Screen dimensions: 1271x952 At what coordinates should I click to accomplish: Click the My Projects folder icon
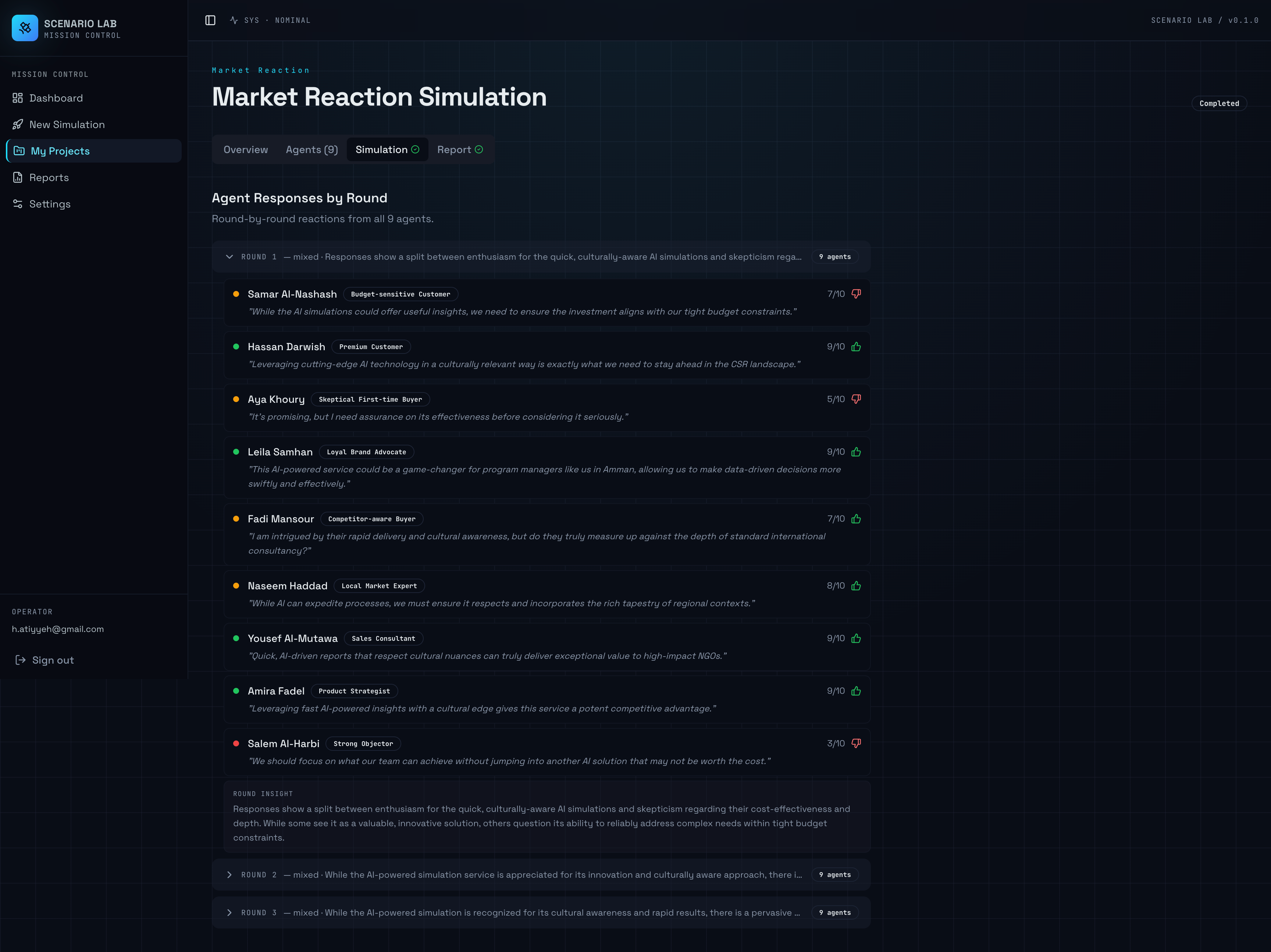19,151
